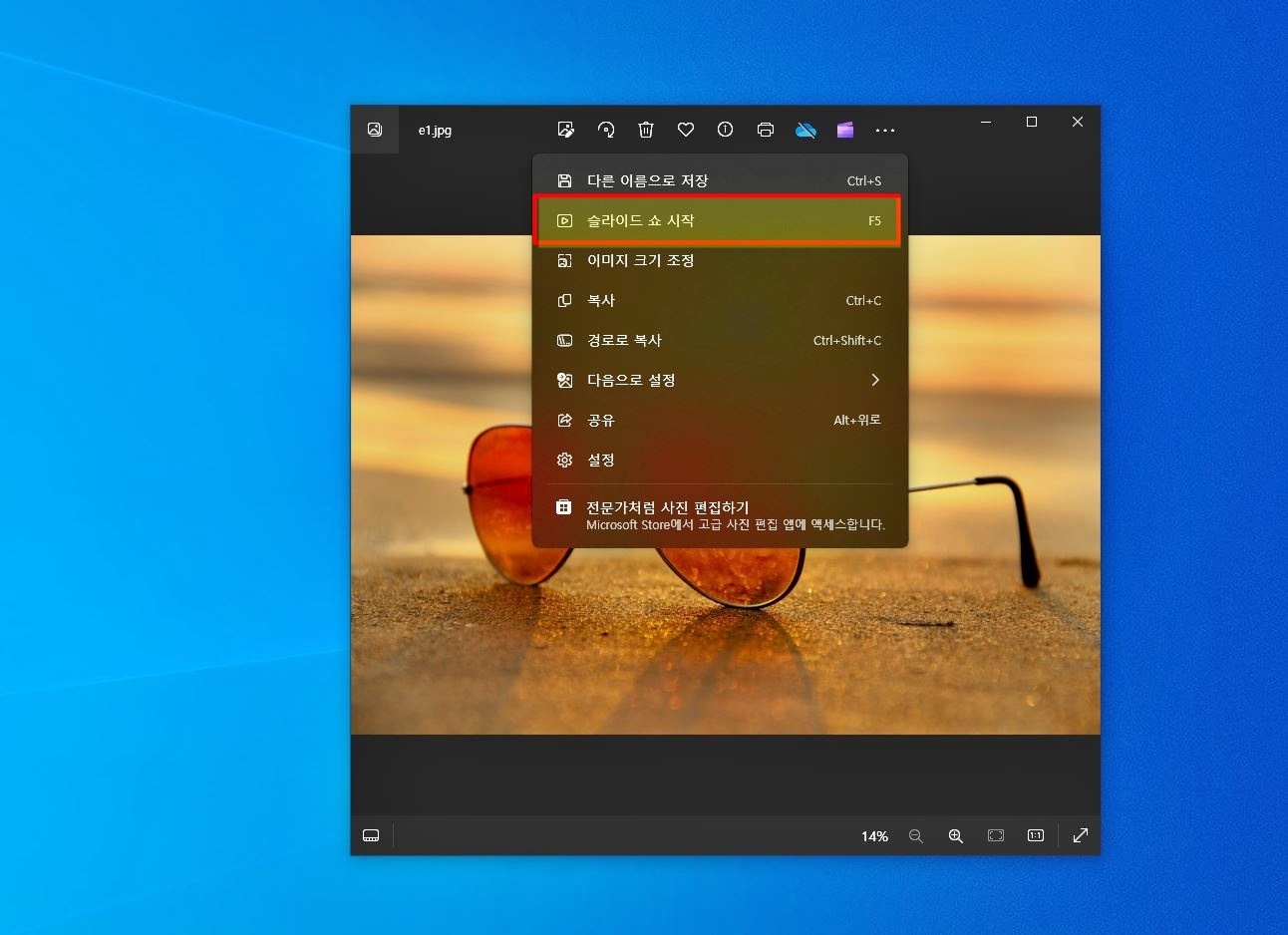Mark the photo as favorite with heart icon
Image resolution: width=1288 pixels, height=935 pixels.
pyautogui.click(x=686, y=130)
